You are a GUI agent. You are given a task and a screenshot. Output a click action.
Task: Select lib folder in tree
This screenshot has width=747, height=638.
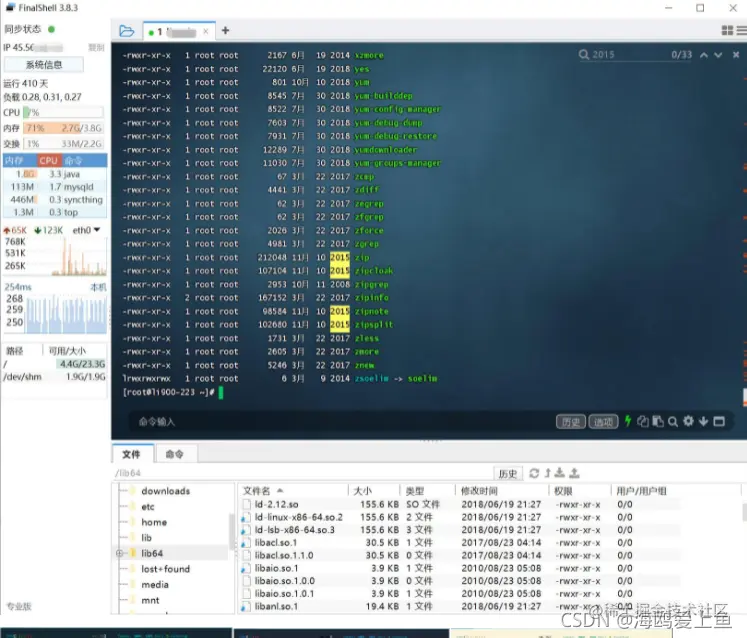pyautogui.click(x=146, y=537)
